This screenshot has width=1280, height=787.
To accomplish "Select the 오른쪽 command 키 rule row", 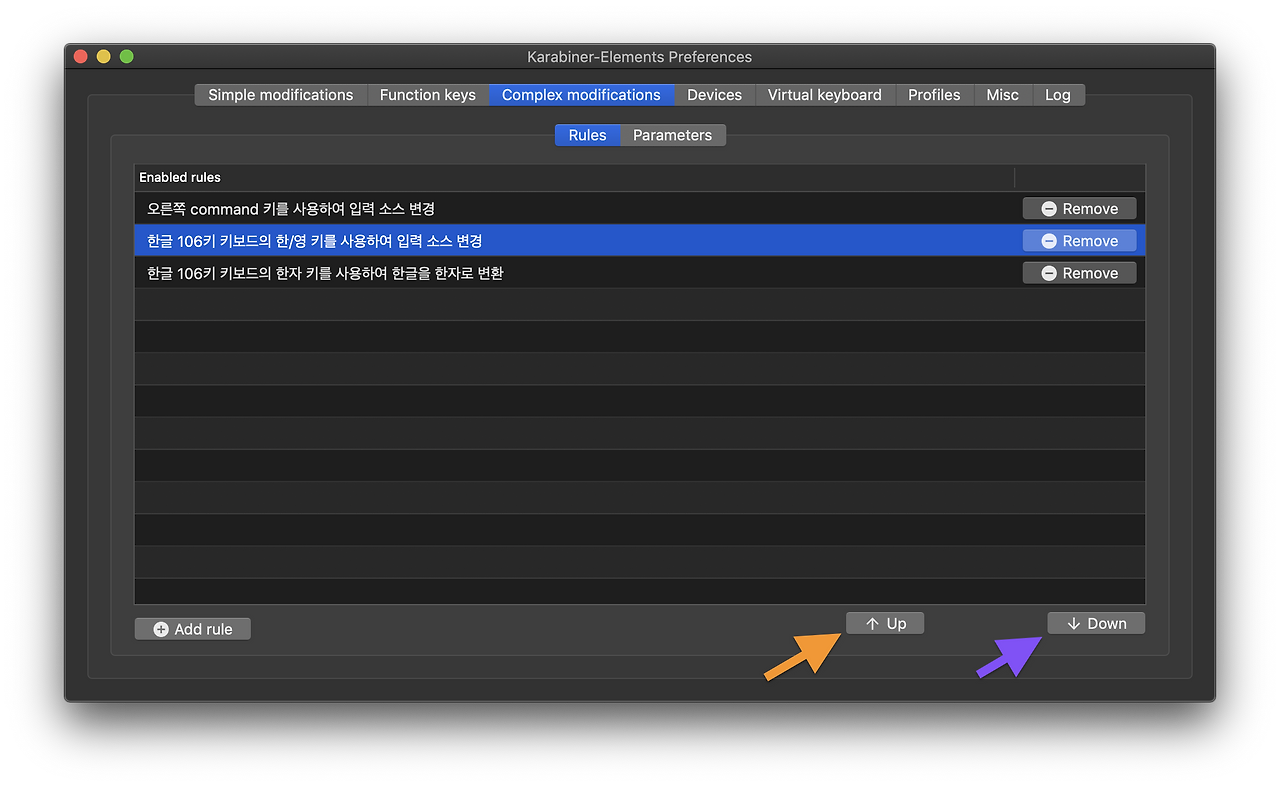I will [640, 209].
